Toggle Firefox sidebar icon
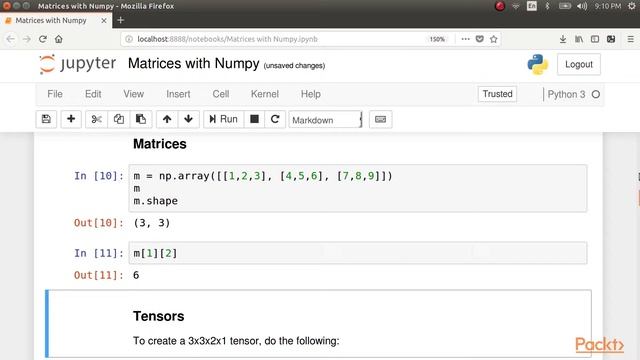 (x=595, y=39)
